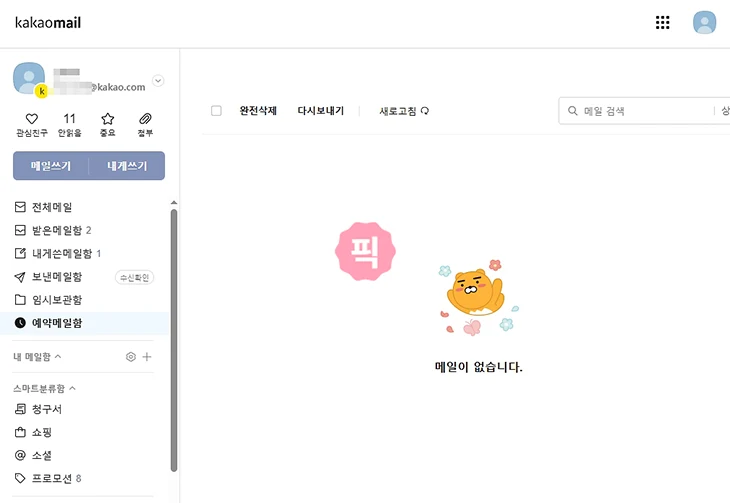Expand the account dropdown arrow
Screen dimensions: 730x503
click(158, 81)
